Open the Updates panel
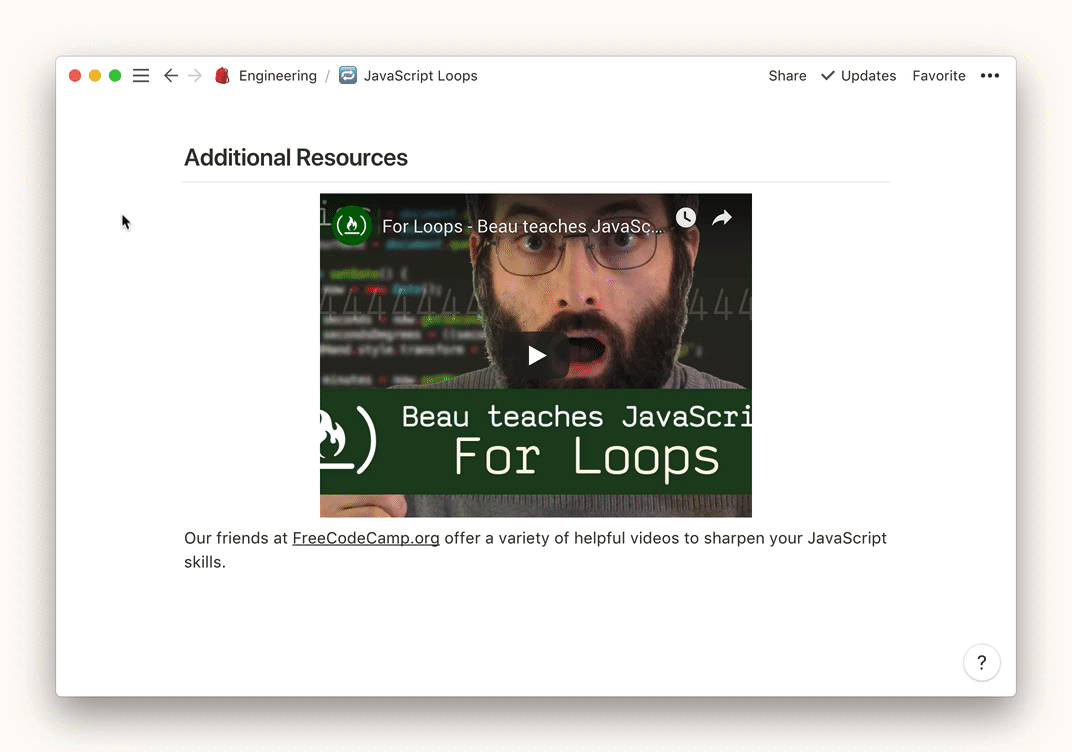 858,76
